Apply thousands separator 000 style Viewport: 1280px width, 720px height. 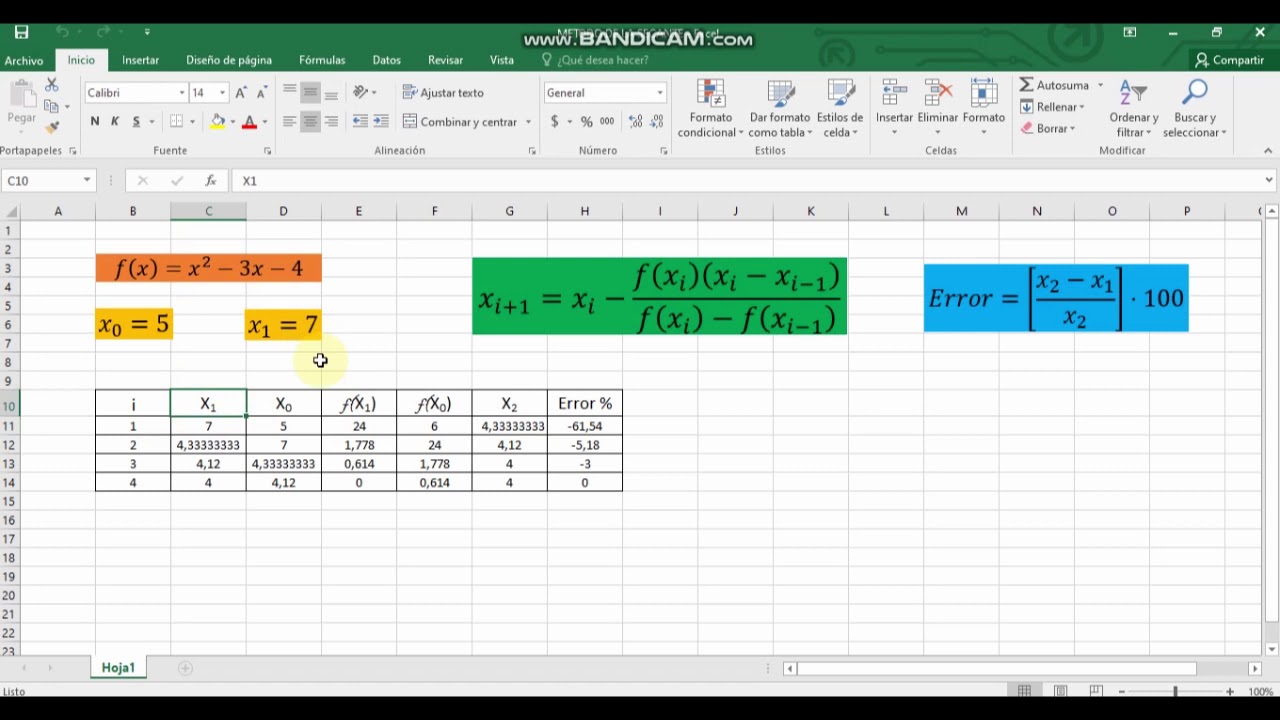point(607,122)
